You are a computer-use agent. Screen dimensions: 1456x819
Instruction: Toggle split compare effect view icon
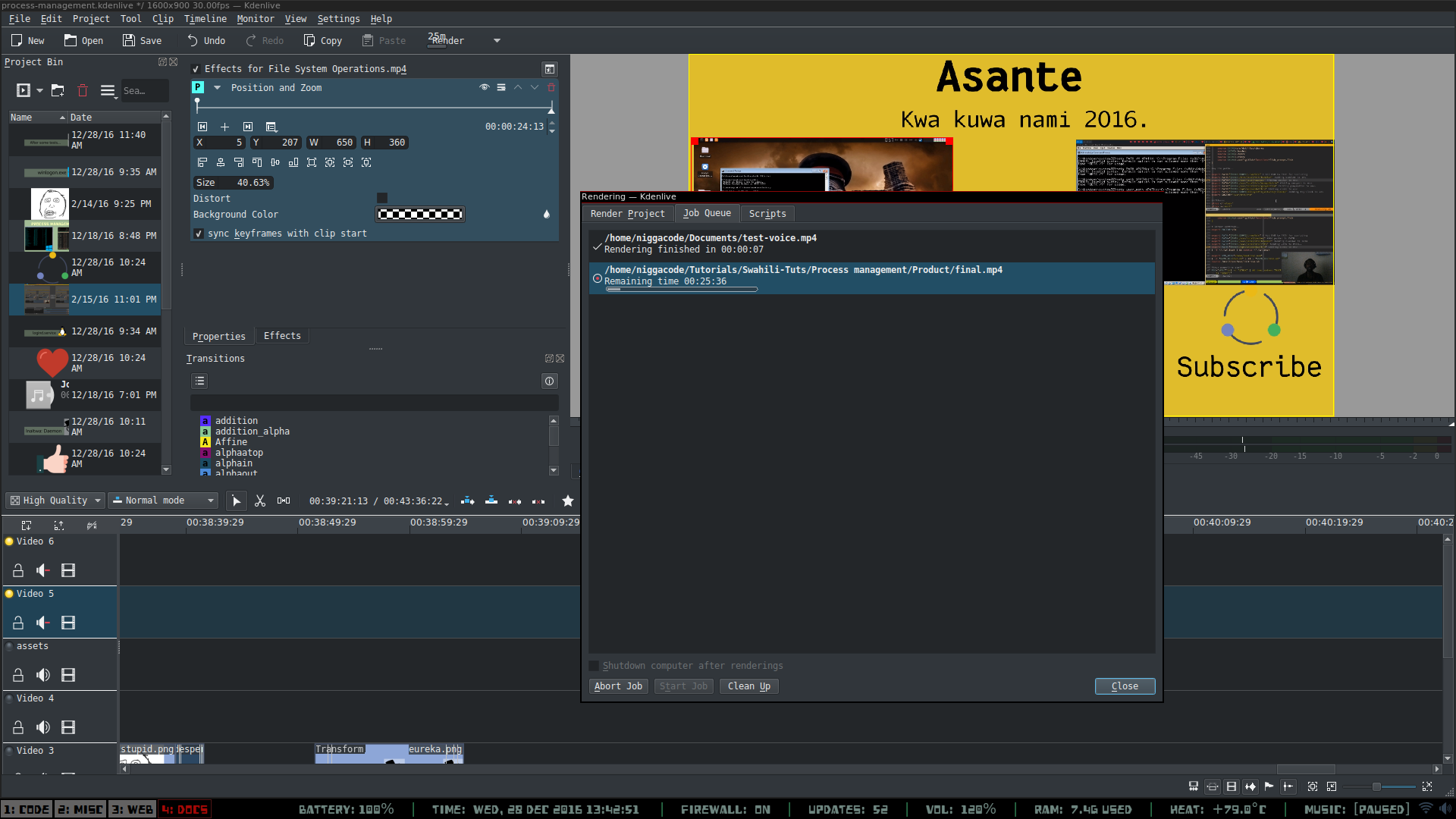click(550, 69)
